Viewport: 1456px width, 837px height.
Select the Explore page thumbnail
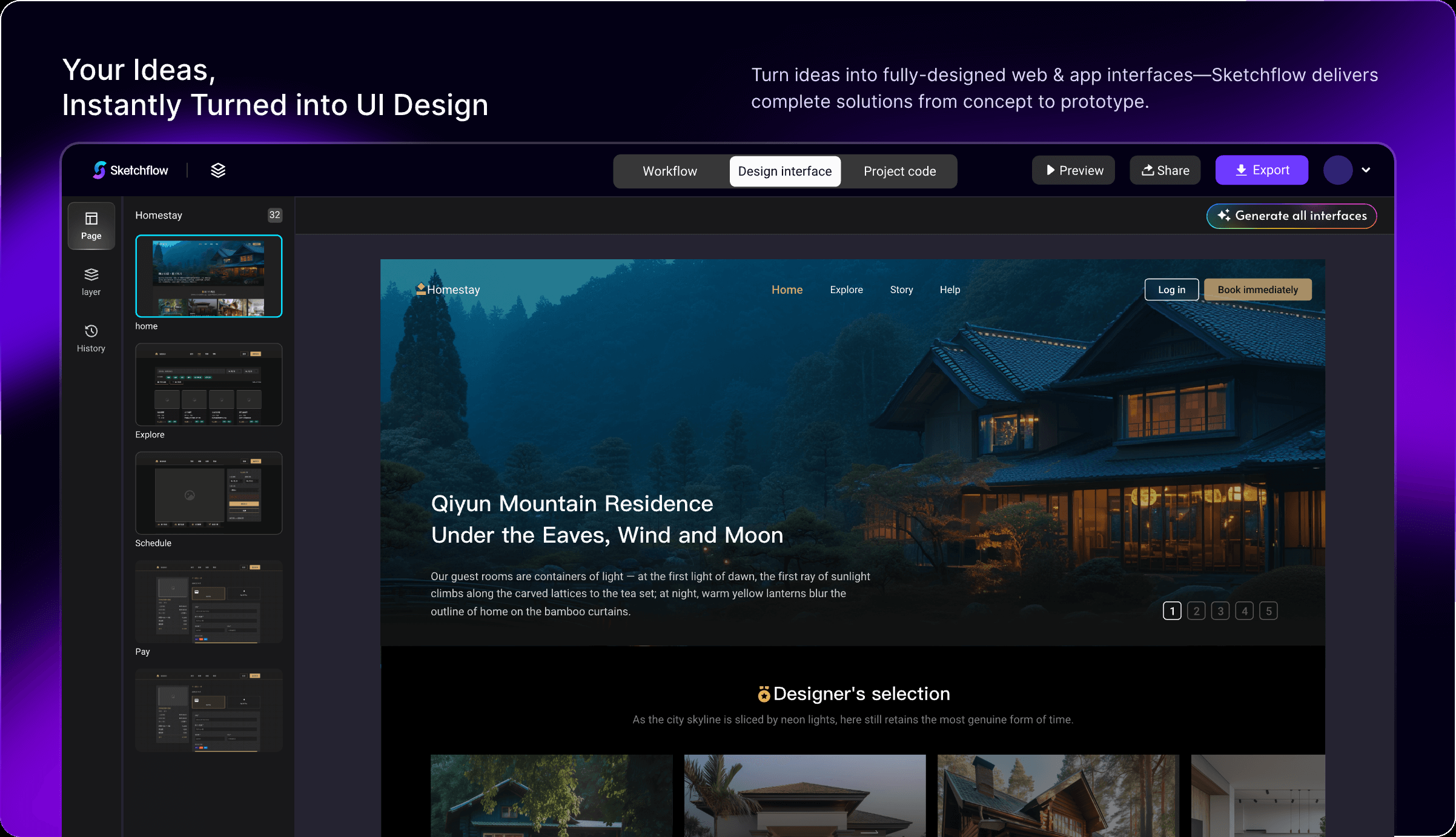(x=208, y=385)
